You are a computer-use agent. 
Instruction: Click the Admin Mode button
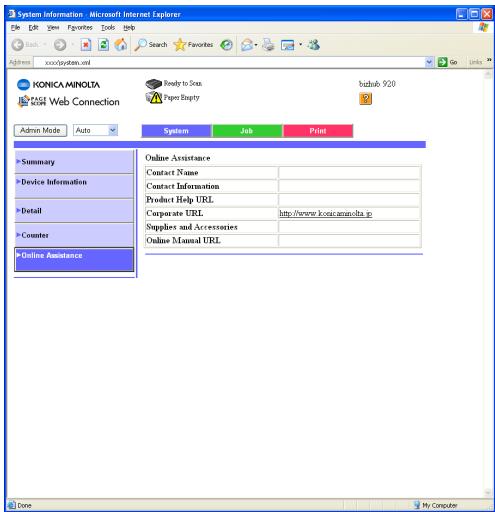(40, 130)
